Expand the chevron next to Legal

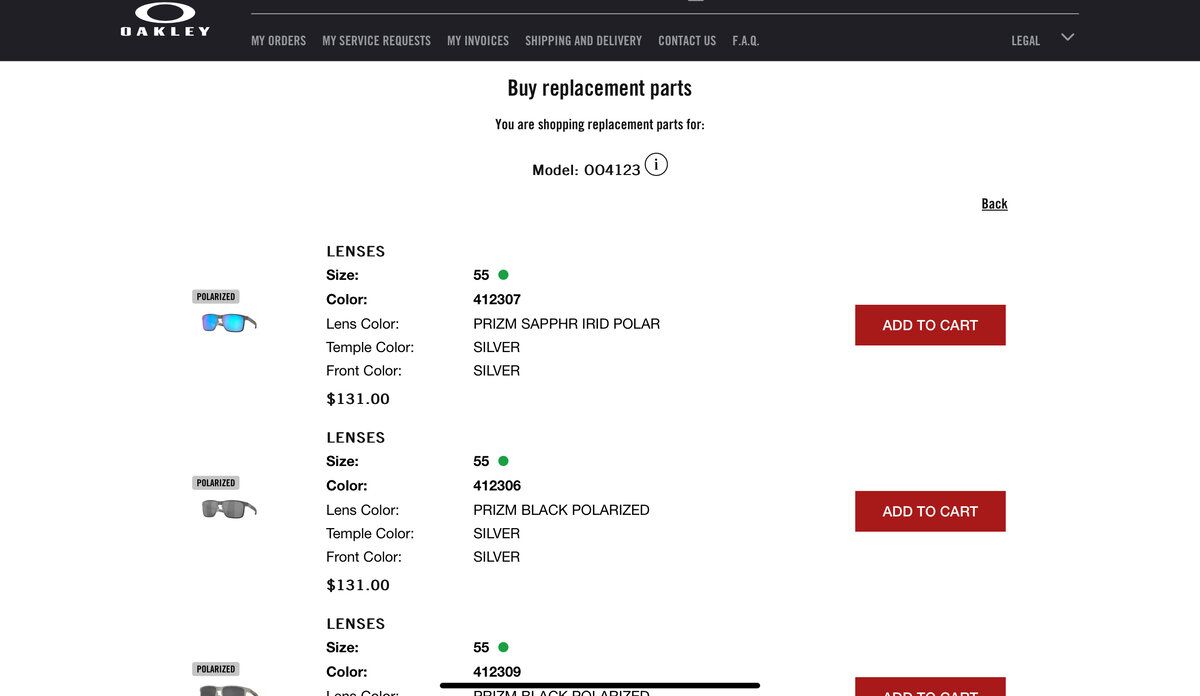point(1067,38)
